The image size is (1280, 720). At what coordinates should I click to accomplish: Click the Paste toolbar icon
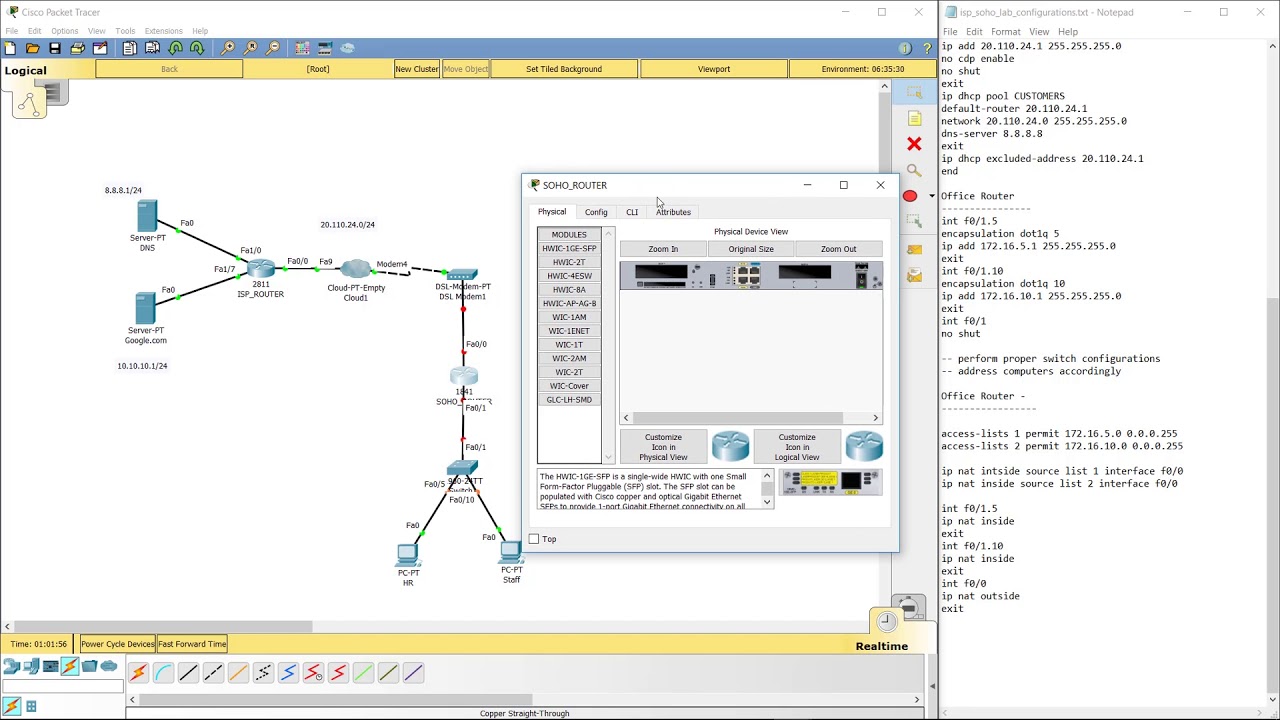[153, 48]
